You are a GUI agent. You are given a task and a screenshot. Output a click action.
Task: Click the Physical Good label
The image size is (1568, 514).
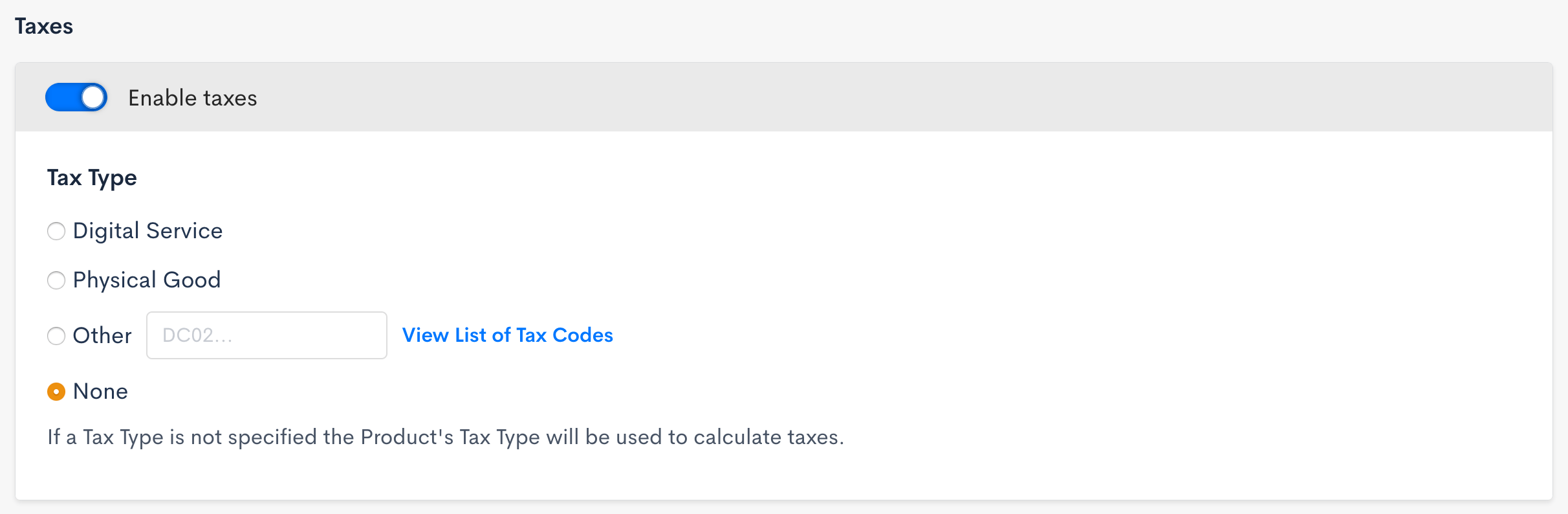(x=147, y=280)
